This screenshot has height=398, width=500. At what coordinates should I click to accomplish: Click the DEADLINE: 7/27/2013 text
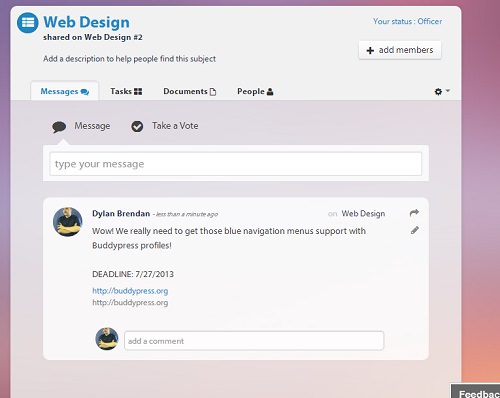[133, 274]
